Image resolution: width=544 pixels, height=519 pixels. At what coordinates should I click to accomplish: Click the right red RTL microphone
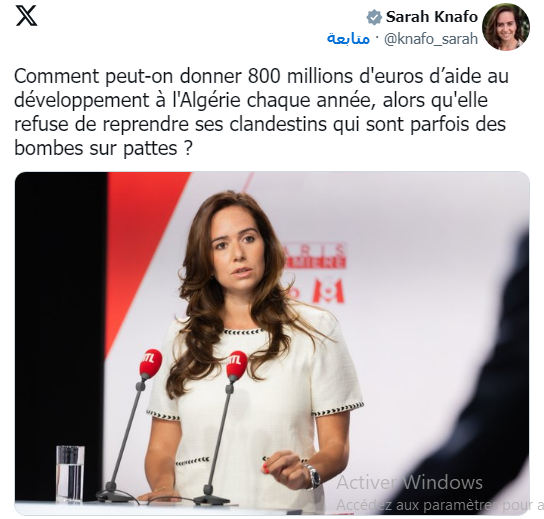[x=237, y=366]
